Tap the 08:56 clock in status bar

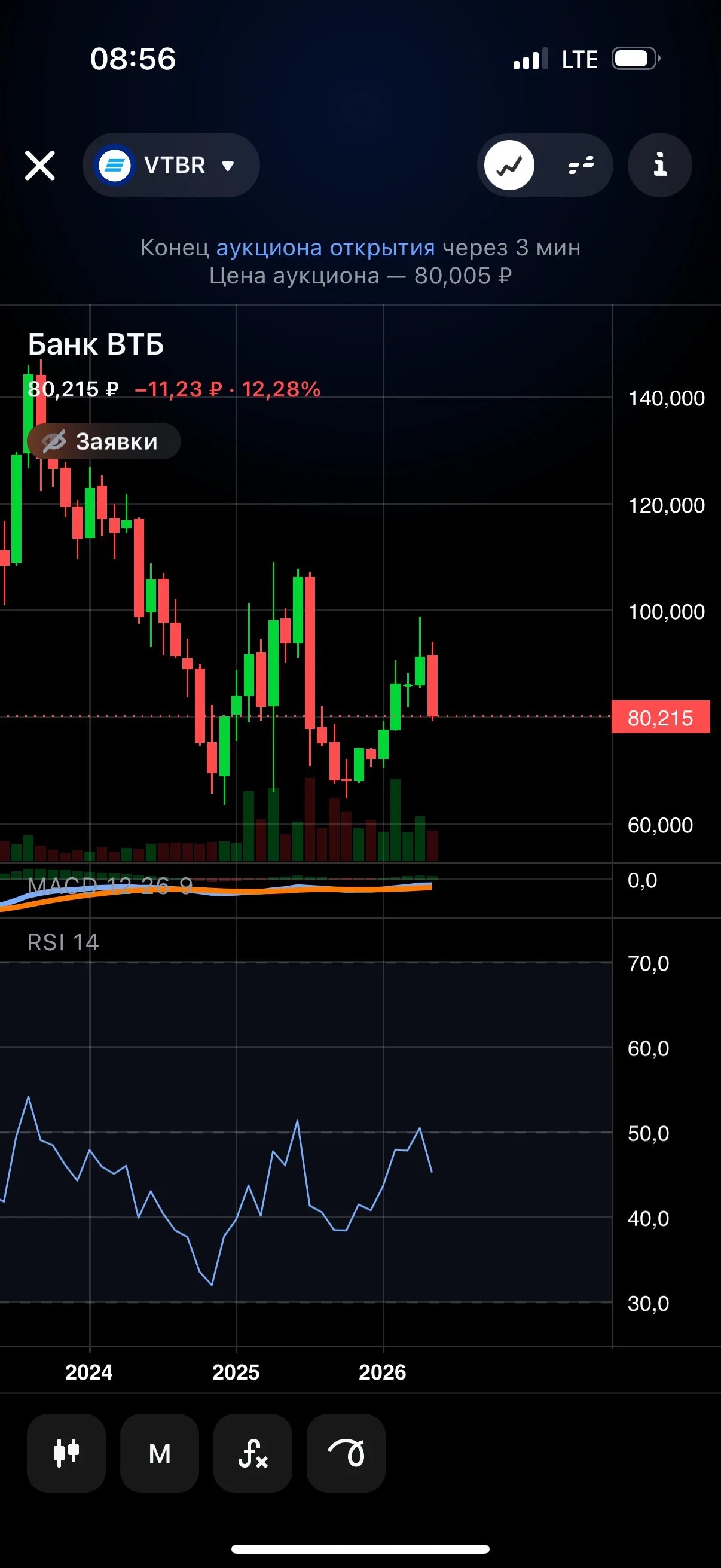click(133, 59)
